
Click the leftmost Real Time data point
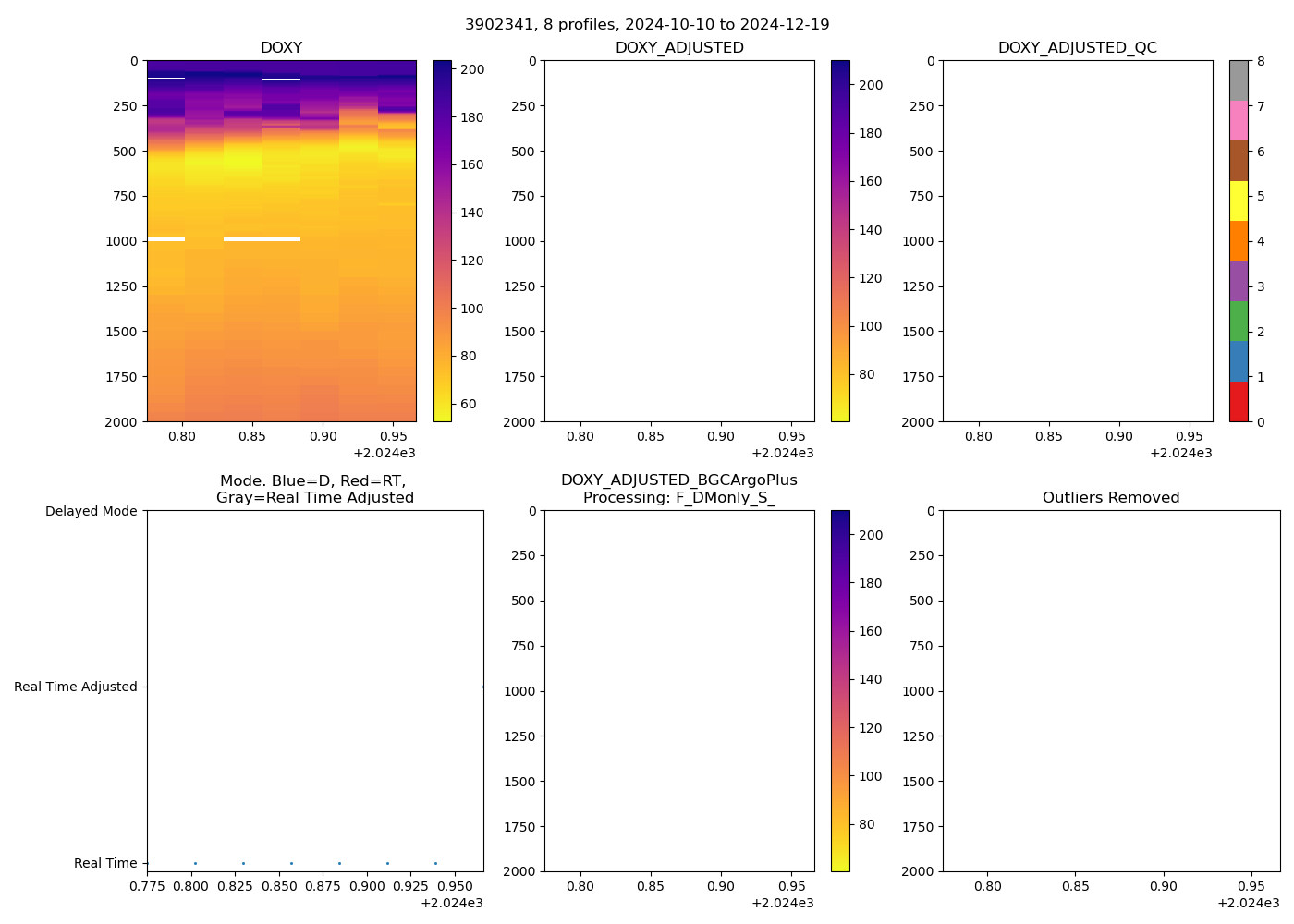[195, 863]
